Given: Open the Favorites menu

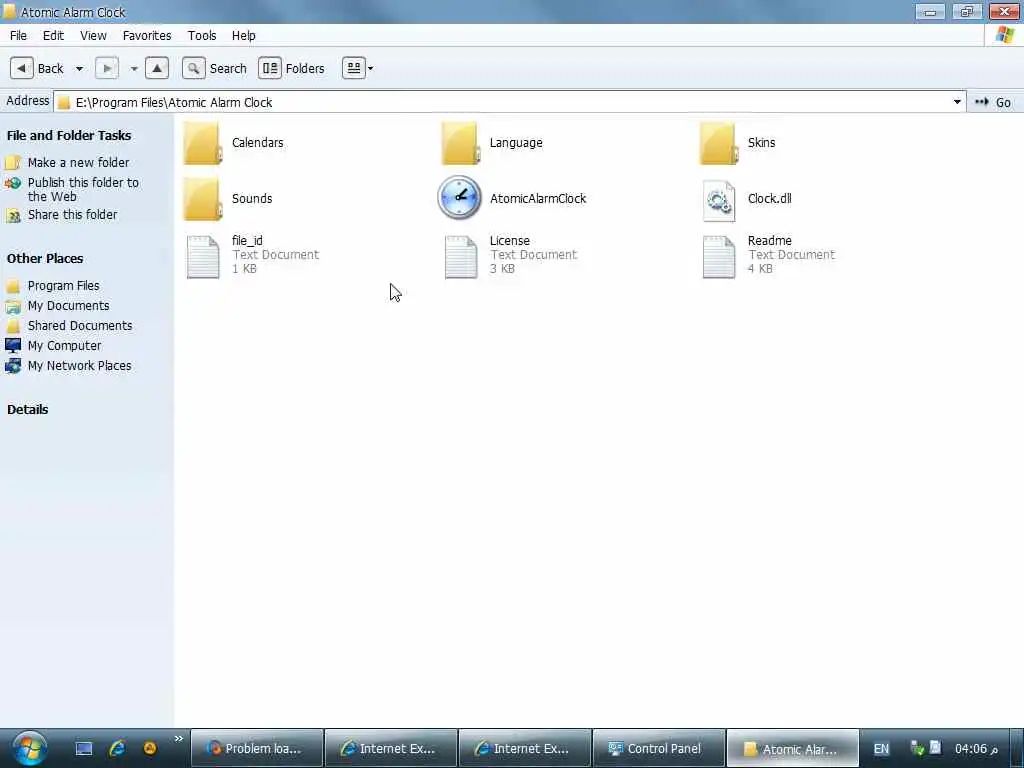Looking at the screenshot, I should (x=147, y=35).
